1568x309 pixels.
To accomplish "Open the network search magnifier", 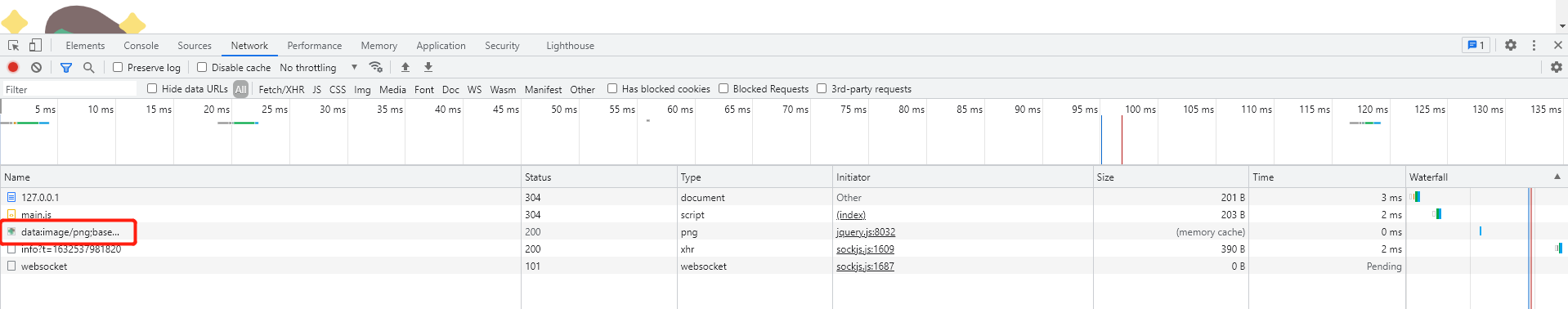I will (88, 67).
